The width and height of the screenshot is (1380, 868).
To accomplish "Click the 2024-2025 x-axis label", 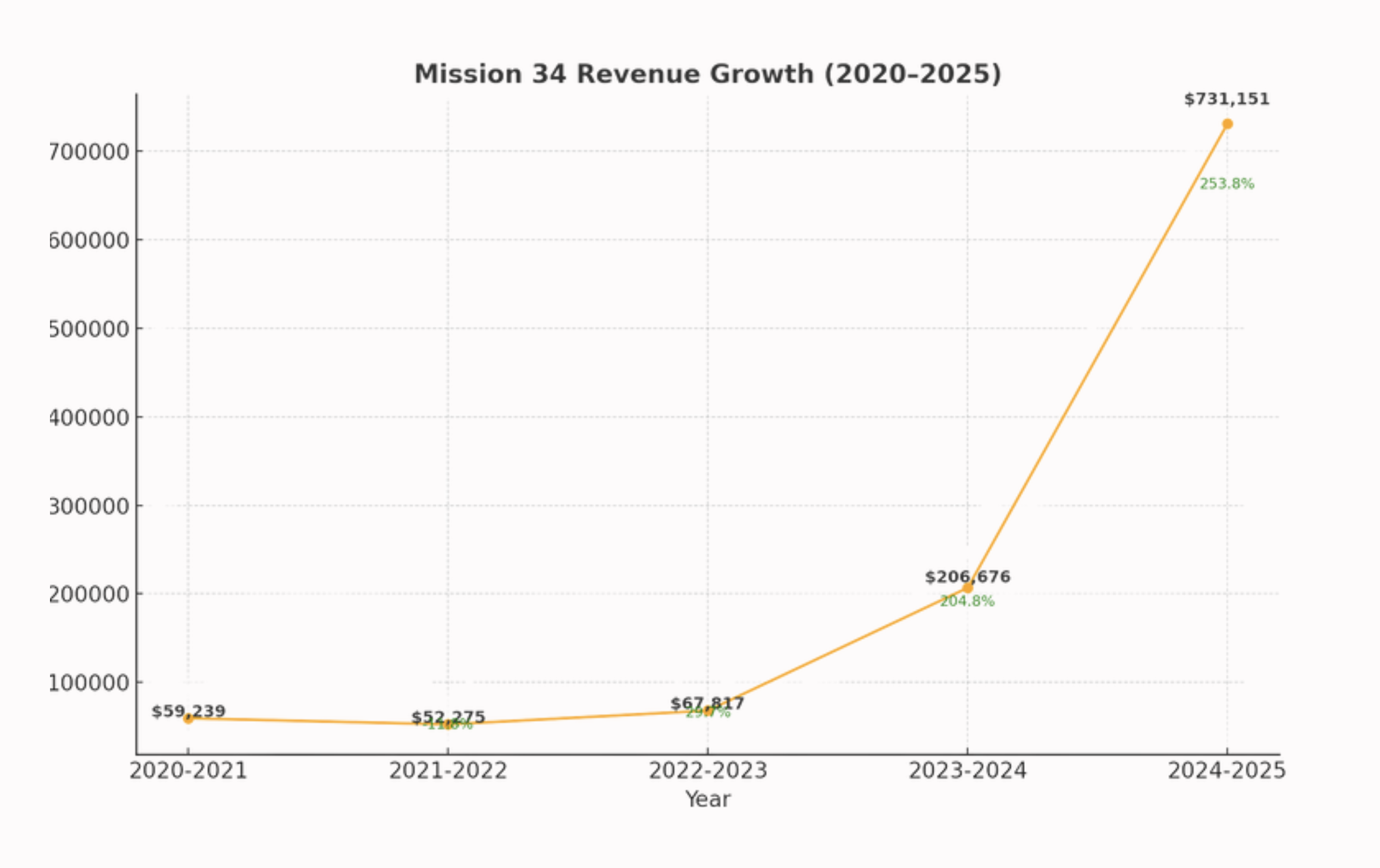I will click(x=1227, y=771).
